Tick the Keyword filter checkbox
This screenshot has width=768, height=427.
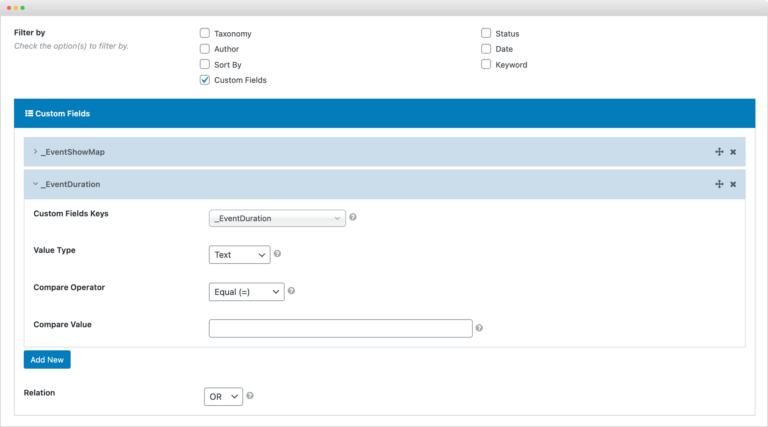pos(486,64)
